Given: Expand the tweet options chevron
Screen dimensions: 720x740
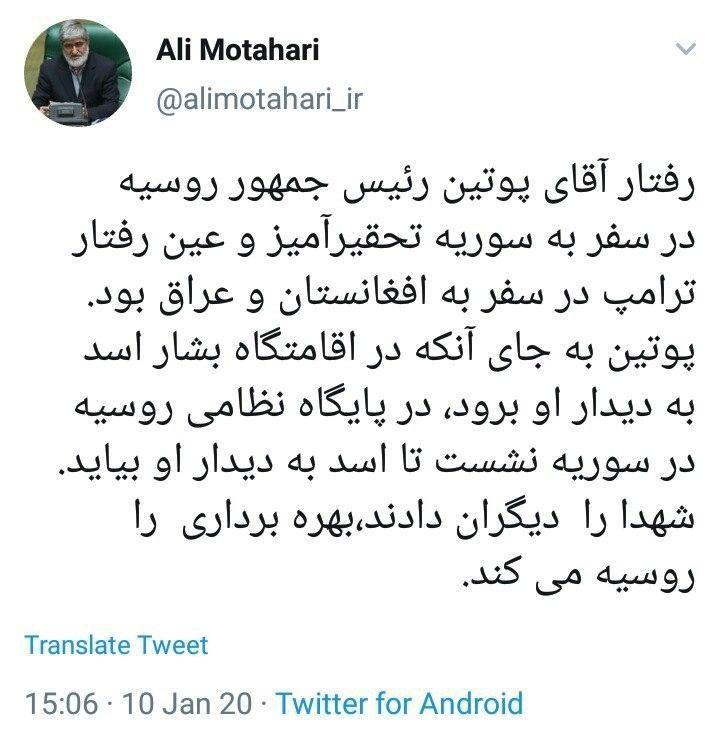Looking at the screenshot, I should (x=686, y=49).
